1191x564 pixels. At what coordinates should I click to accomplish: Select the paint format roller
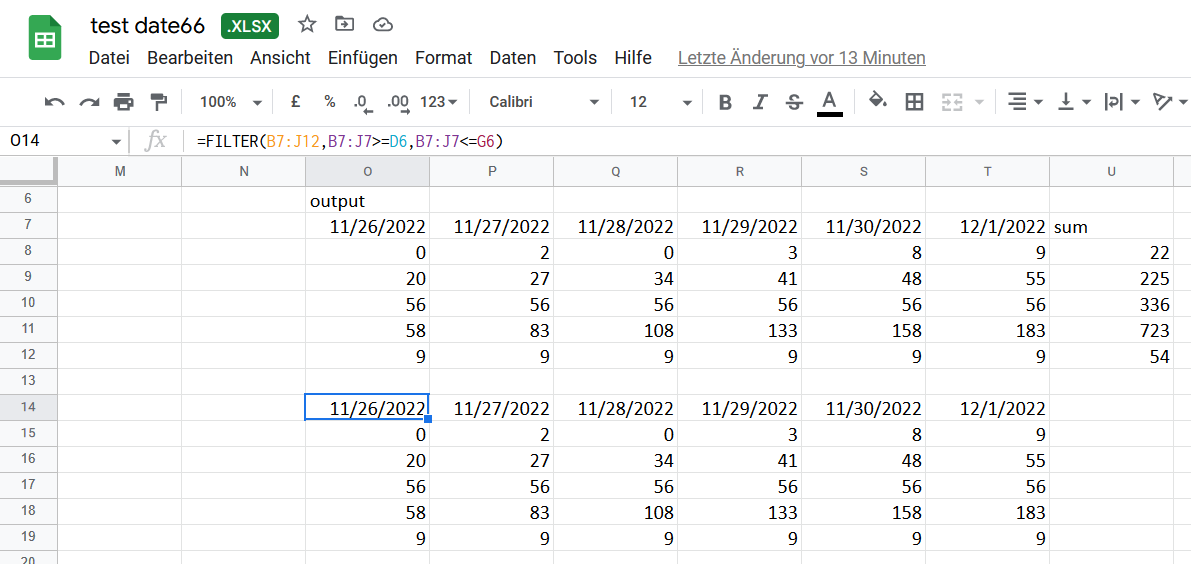click(158, 102)
